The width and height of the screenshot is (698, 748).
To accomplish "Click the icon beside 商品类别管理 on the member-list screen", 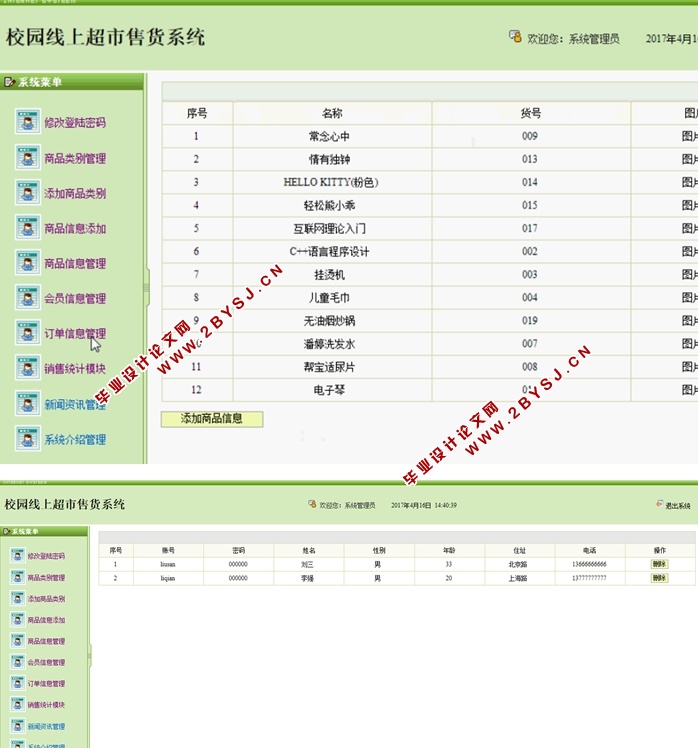I will 18,577.
